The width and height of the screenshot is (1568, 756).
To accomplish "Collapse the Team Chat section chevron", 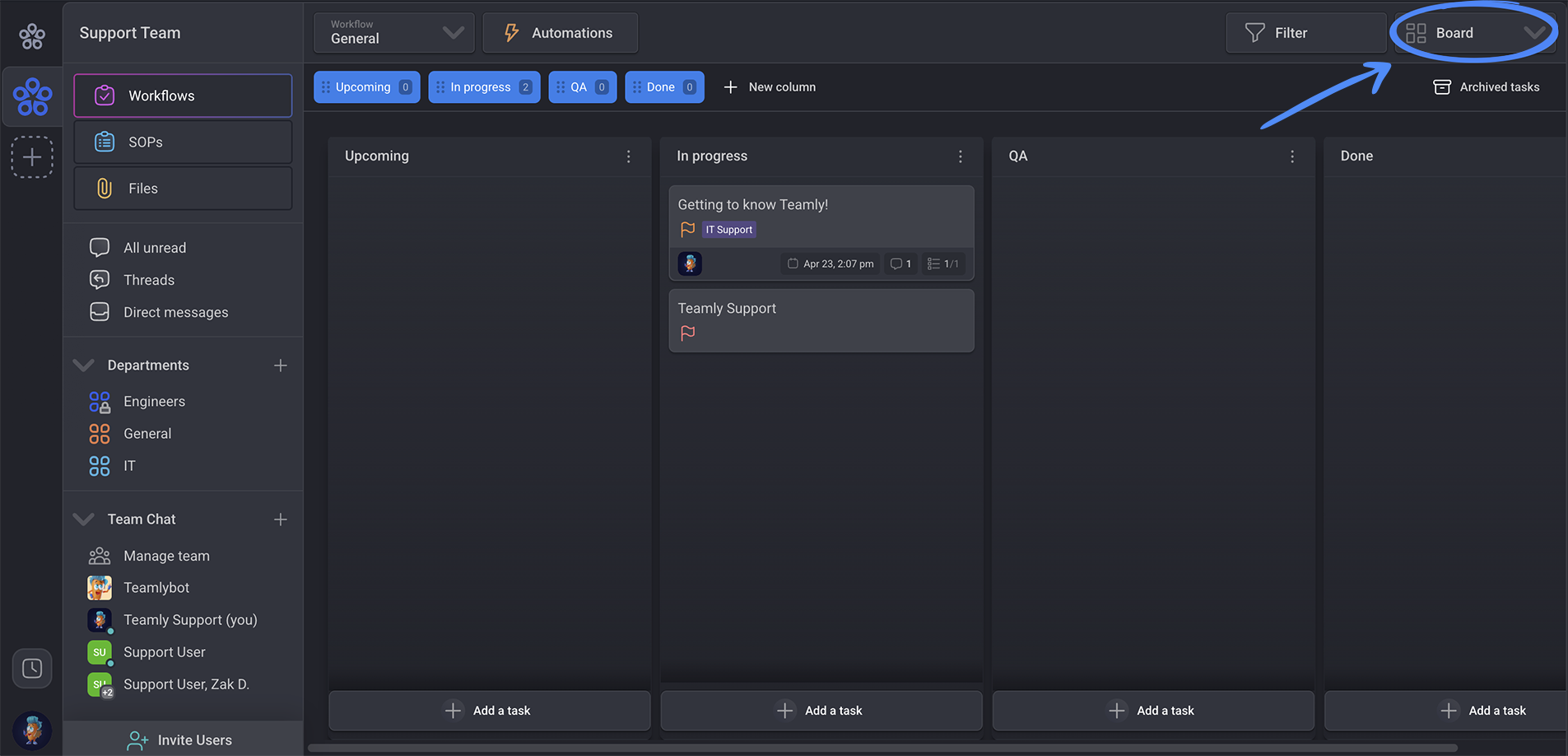I will (83, 519).
